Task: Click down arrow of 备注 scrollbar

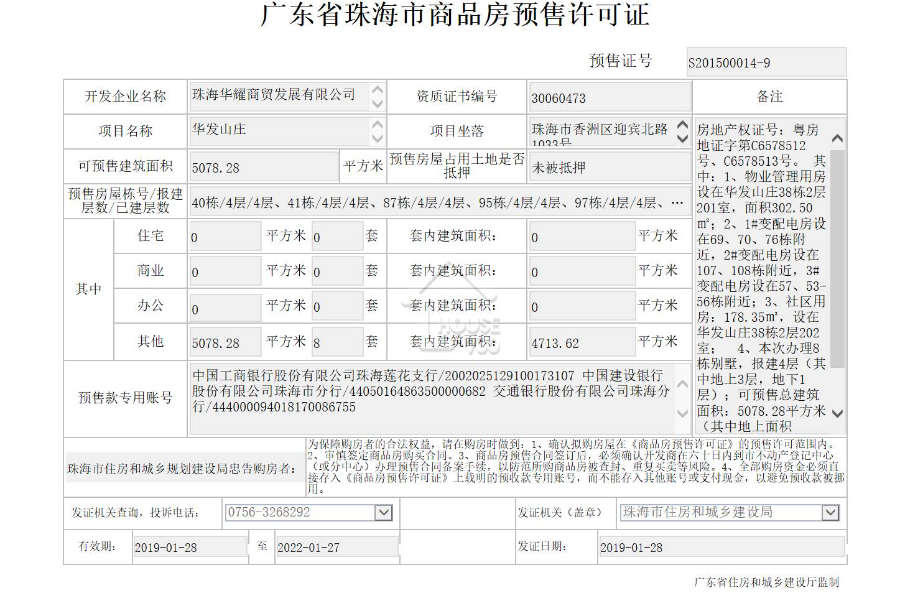Action: tap(837, 413)
